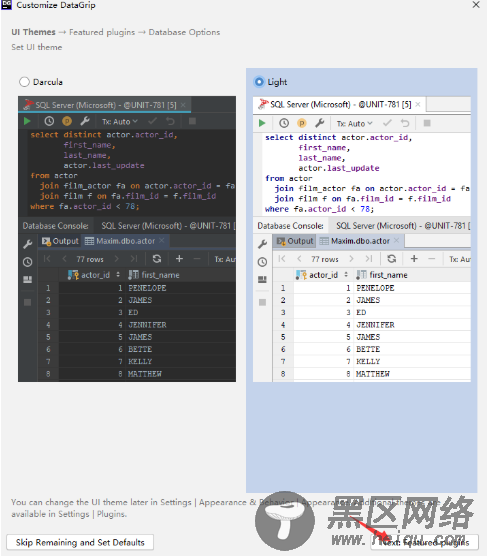The width and height of the screenshot is (487, 556).
Task: Select the Light theme radio button
Action: tap(259, 82)
